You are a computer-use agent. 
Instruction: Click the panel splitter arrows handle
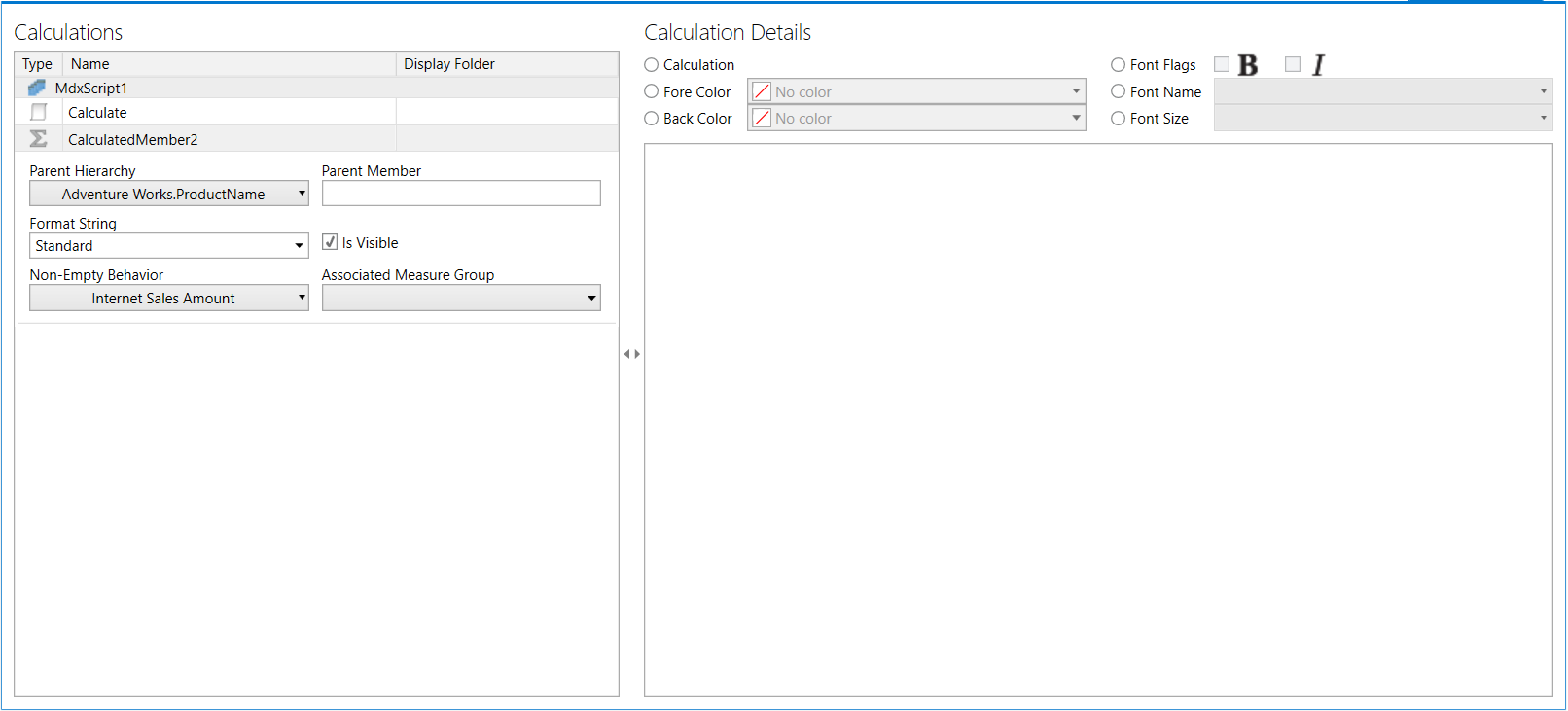pyautogui.click(x=632, y=354)
